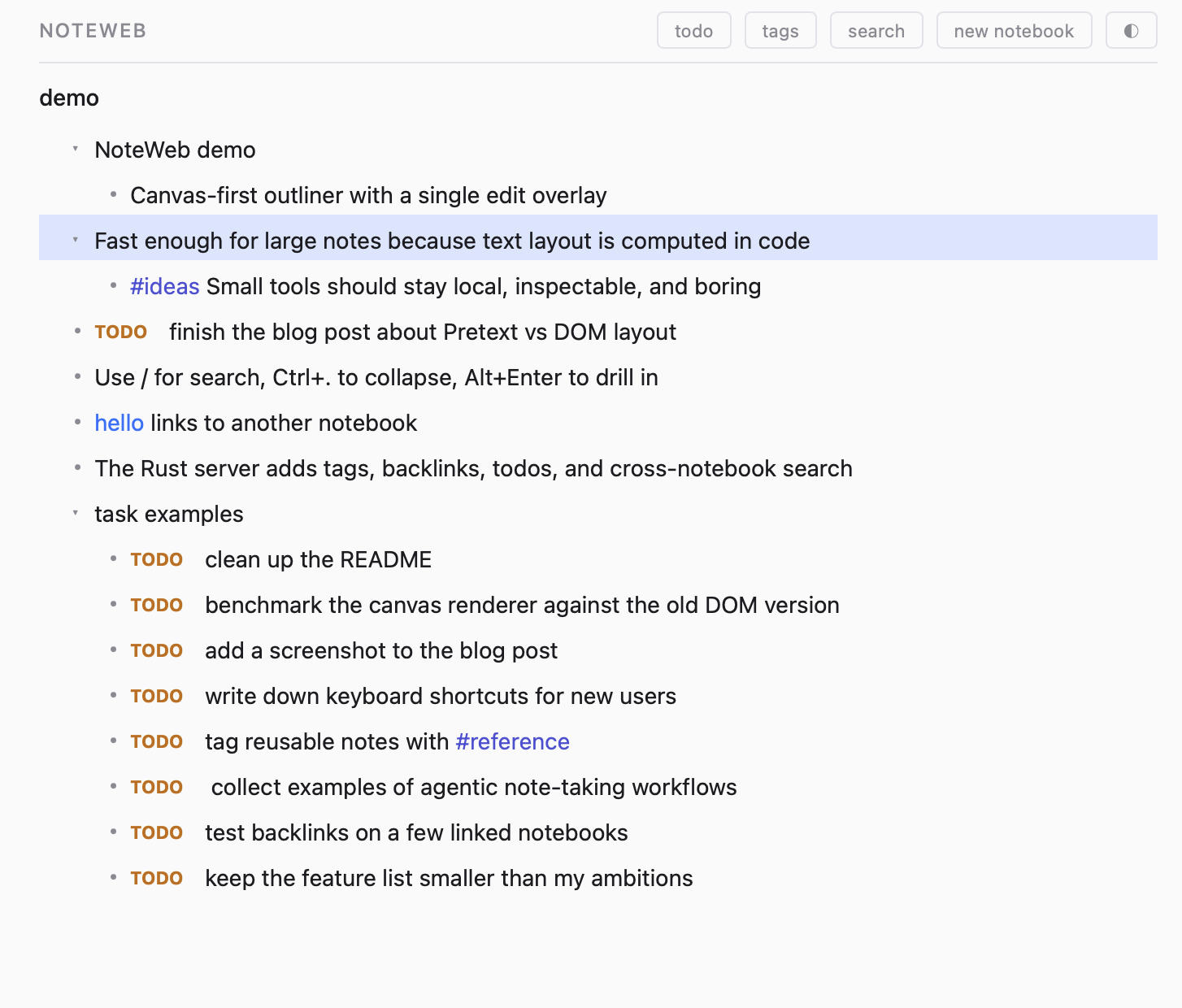Open the #ideas tag
Image resolution: width=1182 pixels, height=1008 pixels.
pos(164,286)
